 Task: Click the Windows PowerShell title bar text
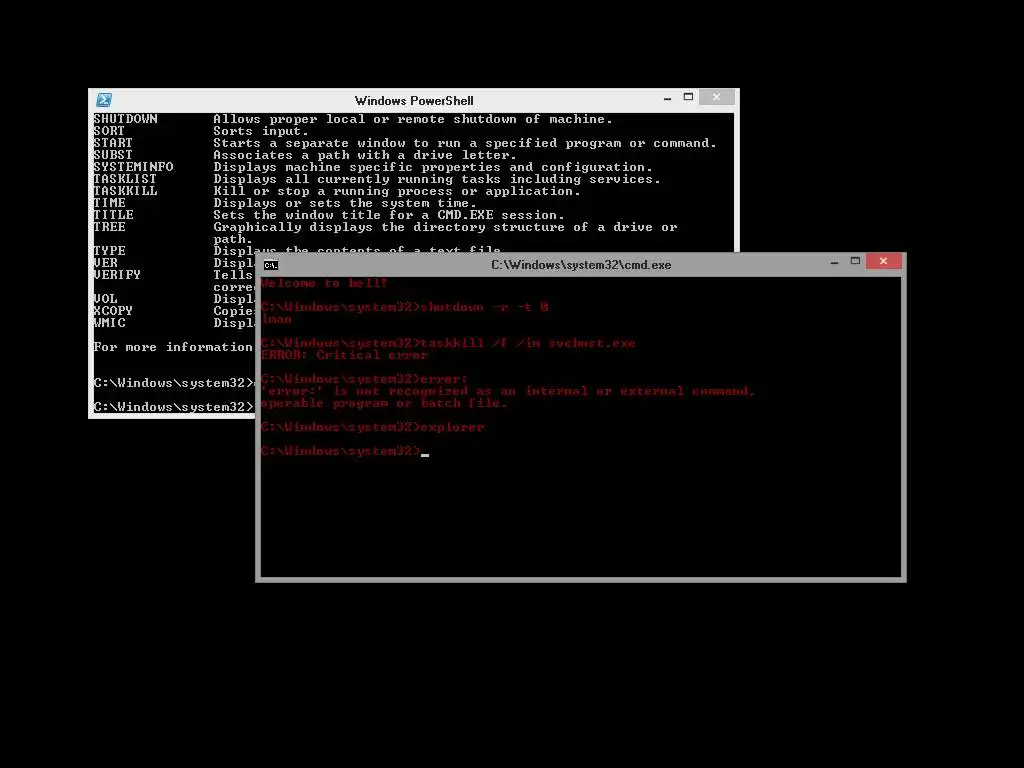click(414, 101)
